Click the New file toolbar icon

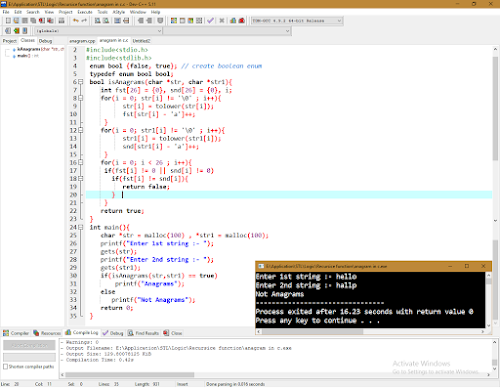click(8, 21)
